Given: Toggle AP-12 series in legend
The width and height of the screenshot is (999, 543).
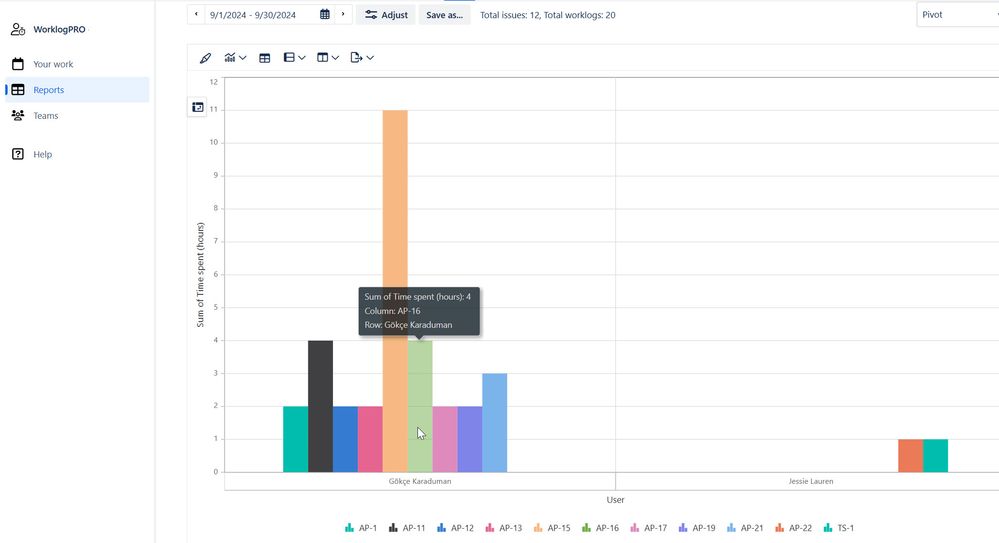Looking at the screenshot, I should (456, 528).
